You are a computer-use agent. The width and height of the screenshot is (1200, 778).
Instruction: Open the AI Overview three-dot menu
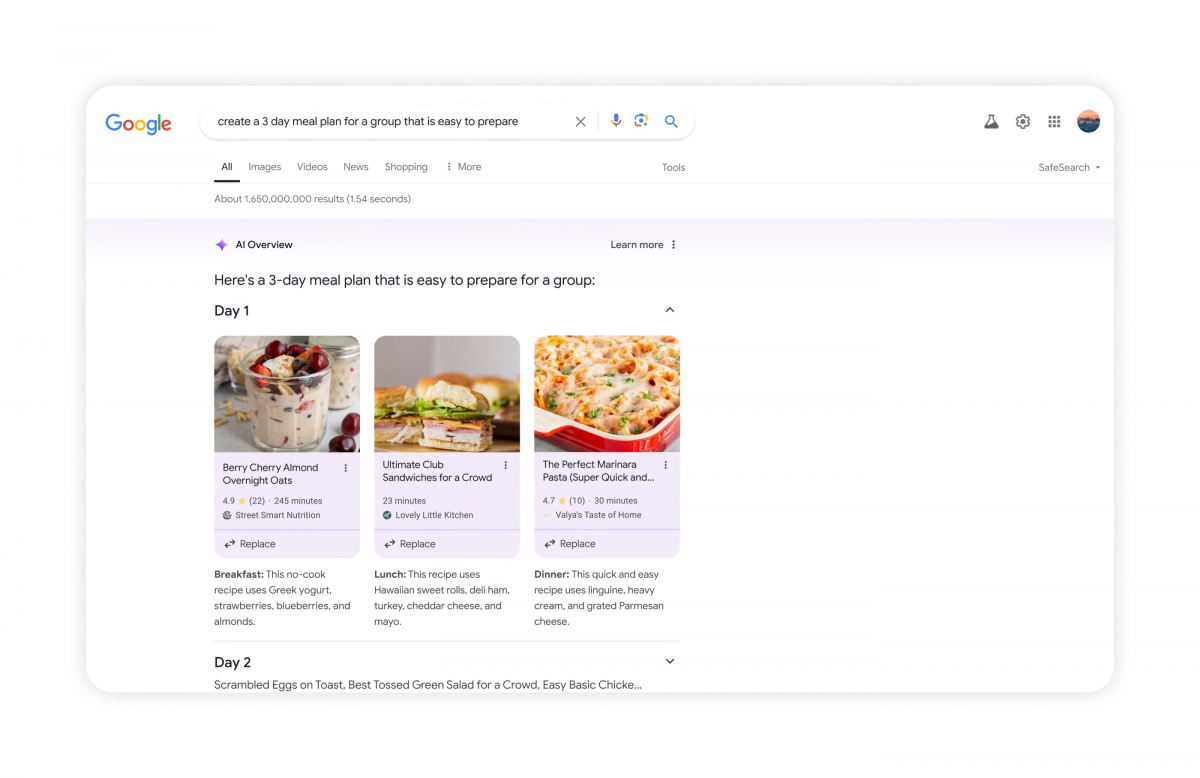[x=673, y=244]
